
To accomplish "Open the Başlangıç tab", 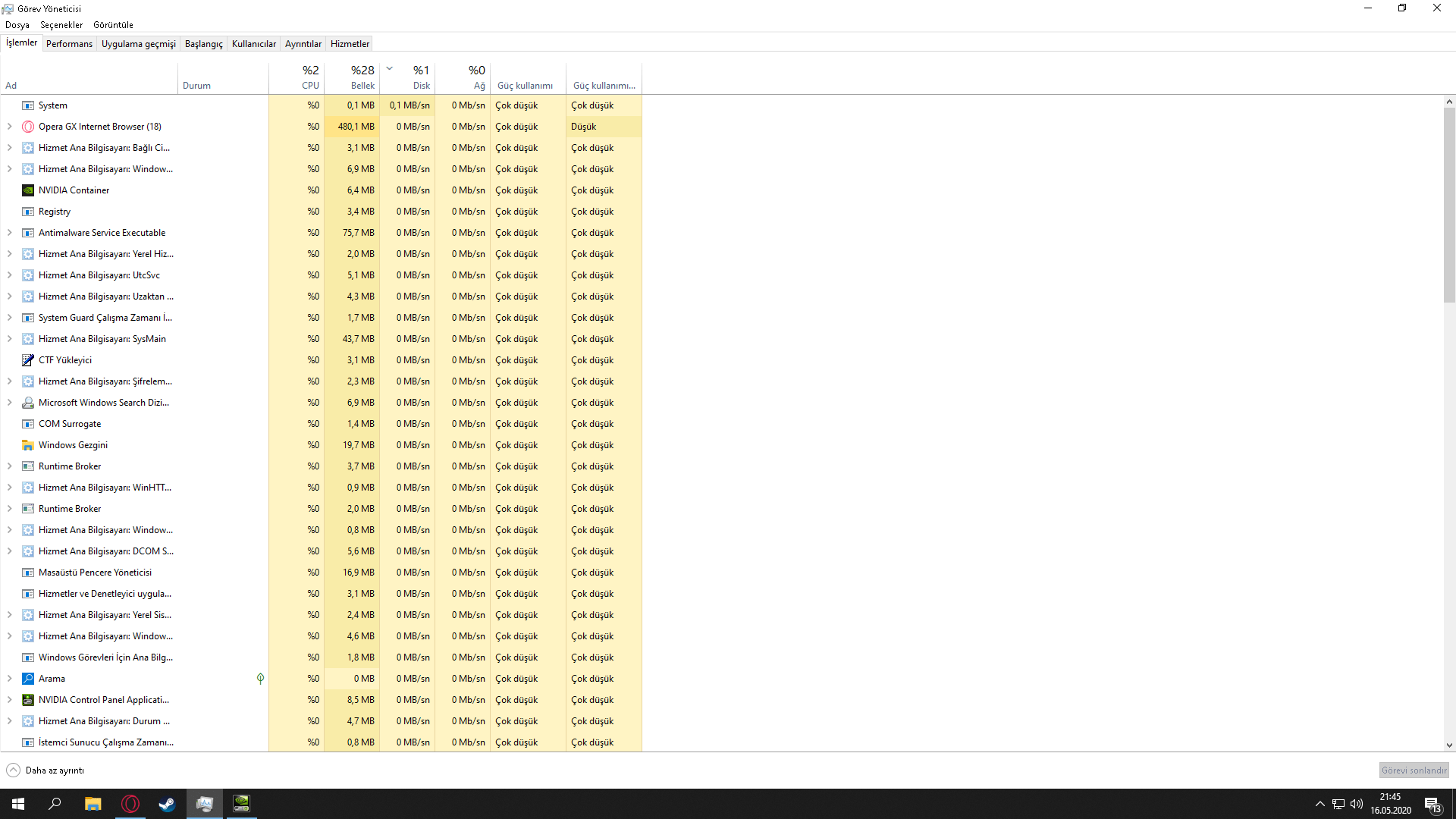I will [x=203, y=44].
